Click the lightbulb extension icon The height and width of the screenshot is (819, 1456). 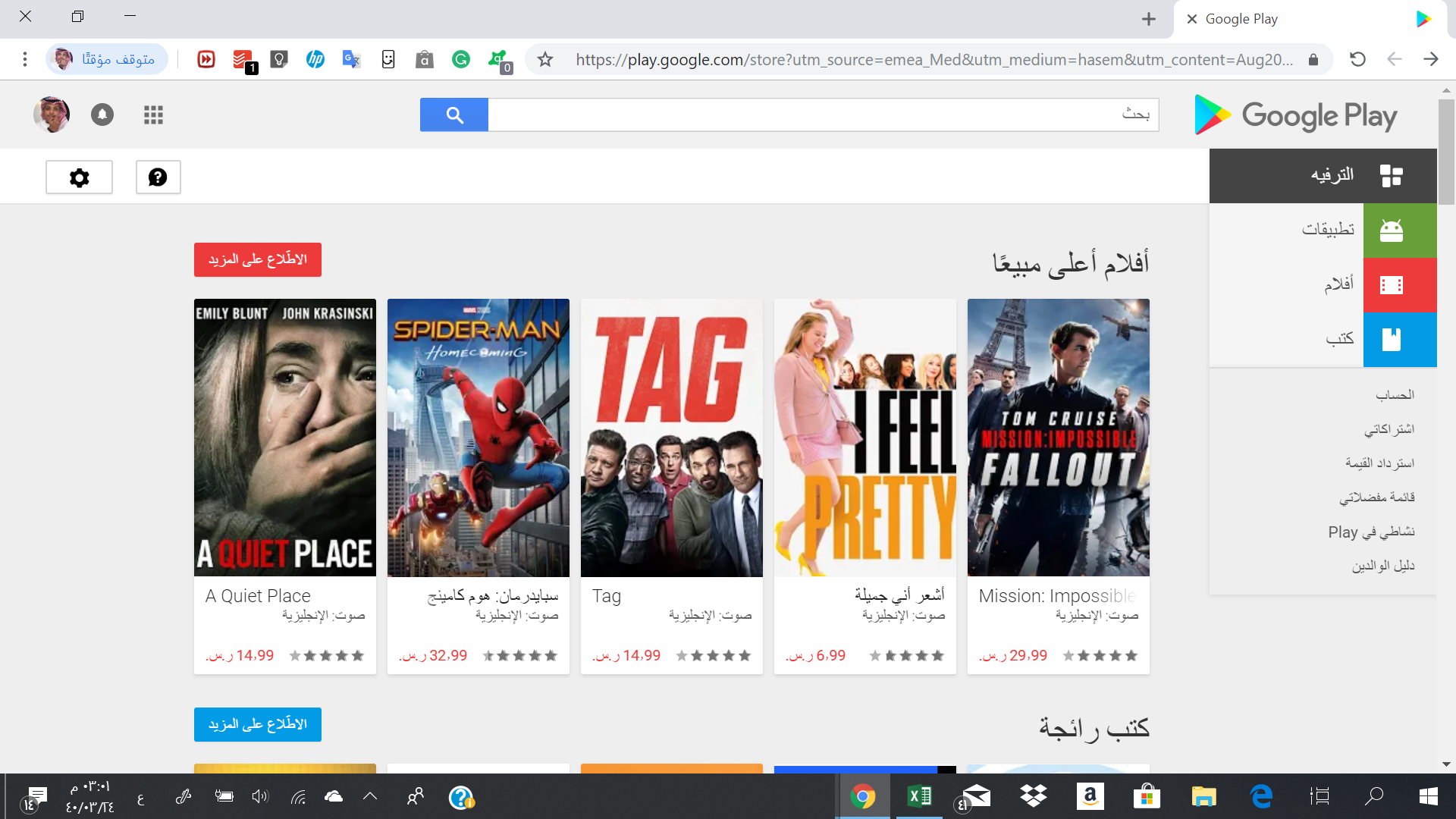pyautogui.click(x=278, y=59)
